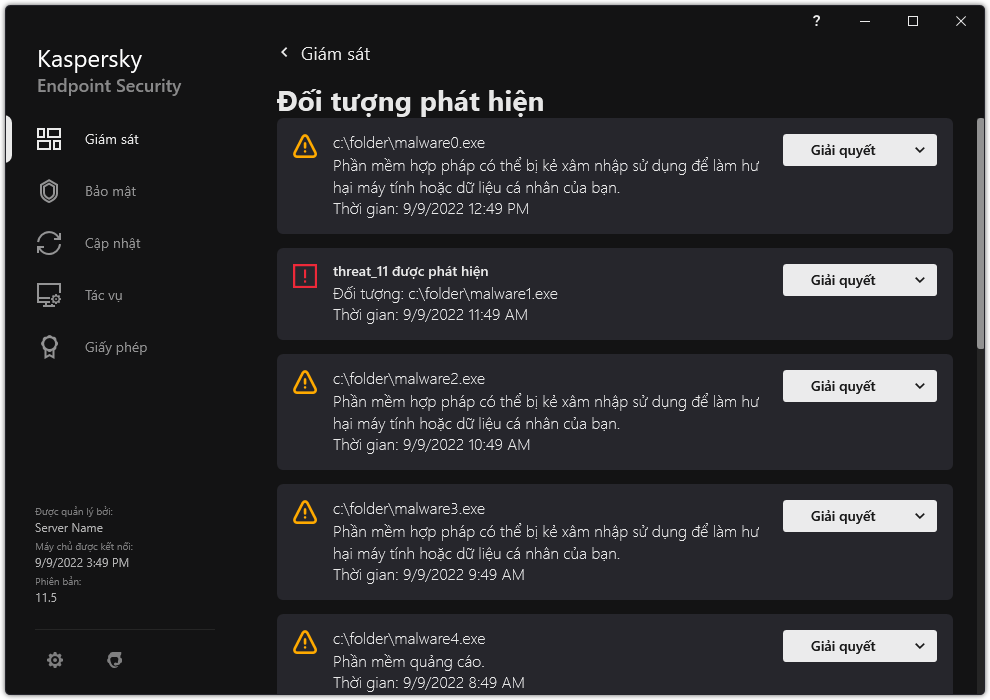Open the Bảo mật sidebar menu item
The width and height of the screenshot is (990, 700).
110,191
